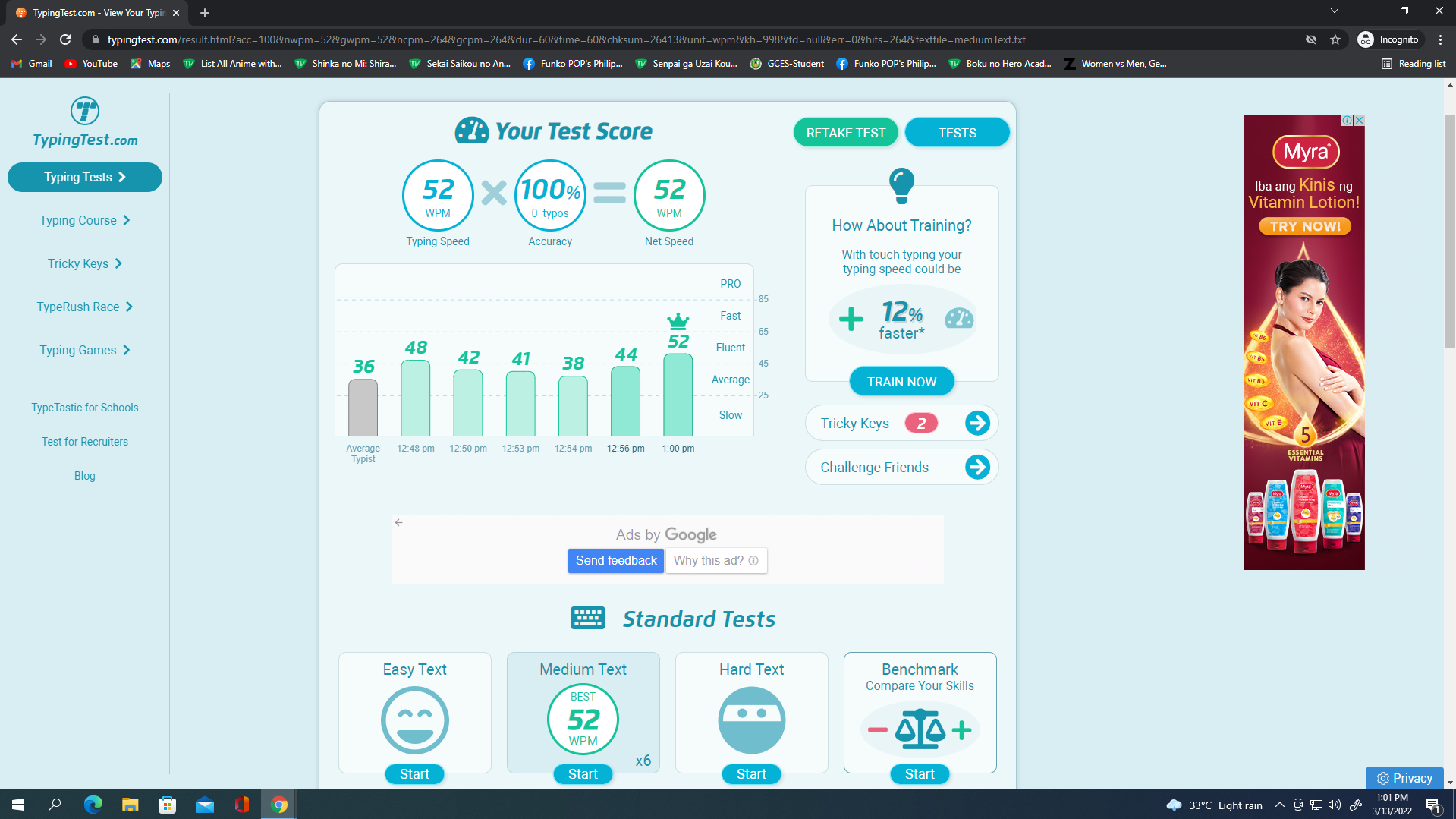The width and height of the screenshot is (1456, 819).
Task: Launch Microsoft Edge from the taskbar
Action: click(93, 805)
